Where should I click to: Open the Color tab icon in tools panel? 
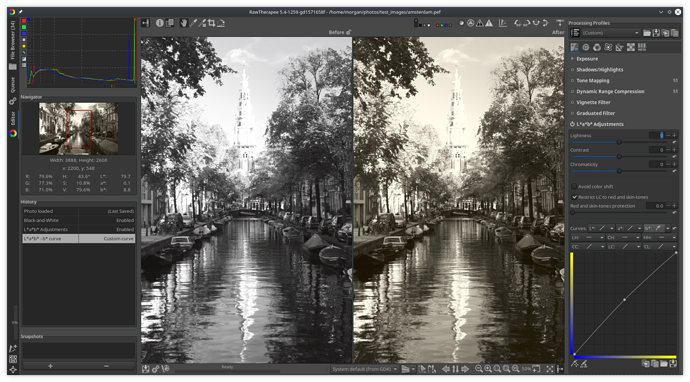597,47
